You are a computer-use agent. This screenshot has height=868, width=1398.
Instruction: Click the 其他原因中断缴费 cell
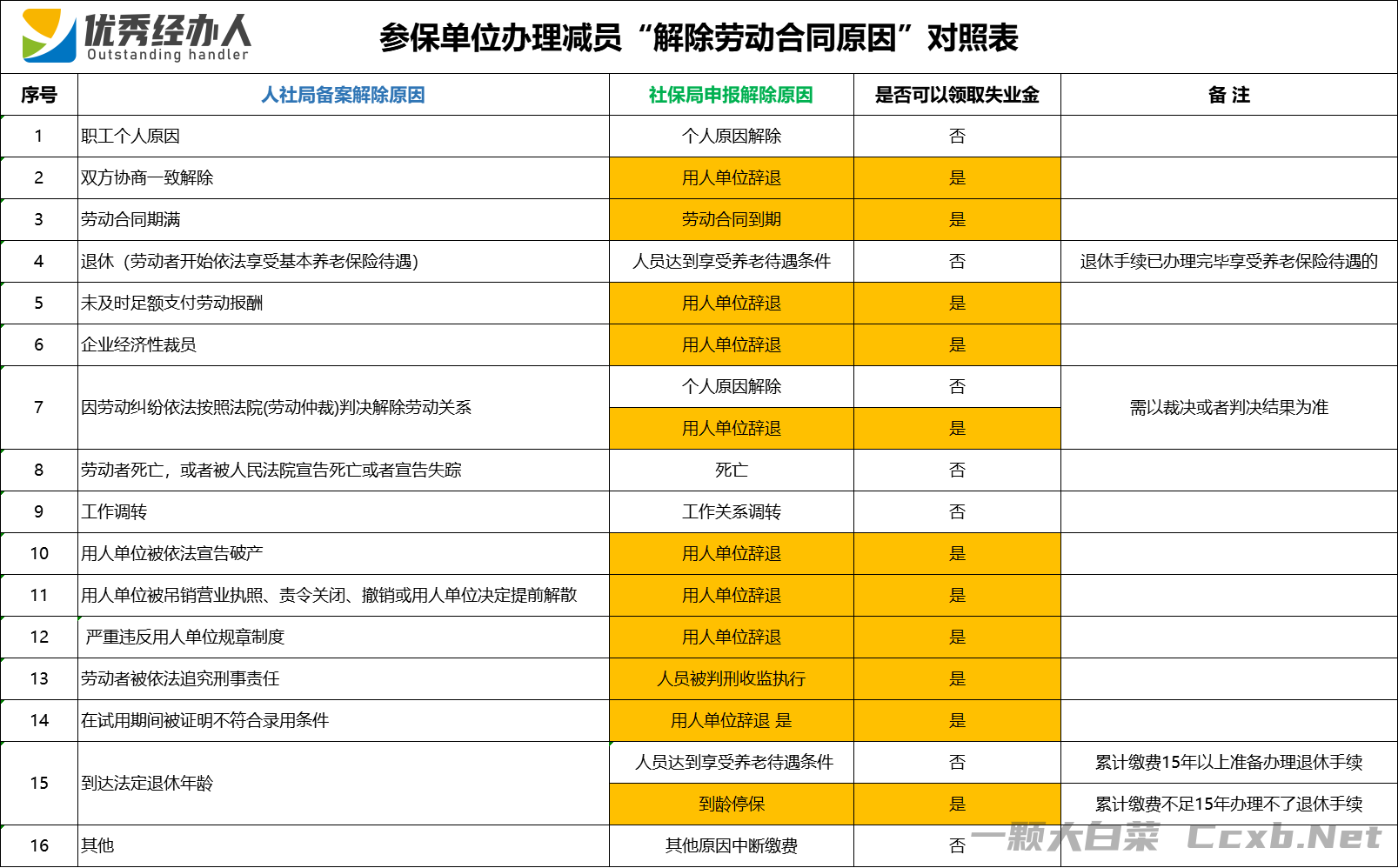coord(731,845)
